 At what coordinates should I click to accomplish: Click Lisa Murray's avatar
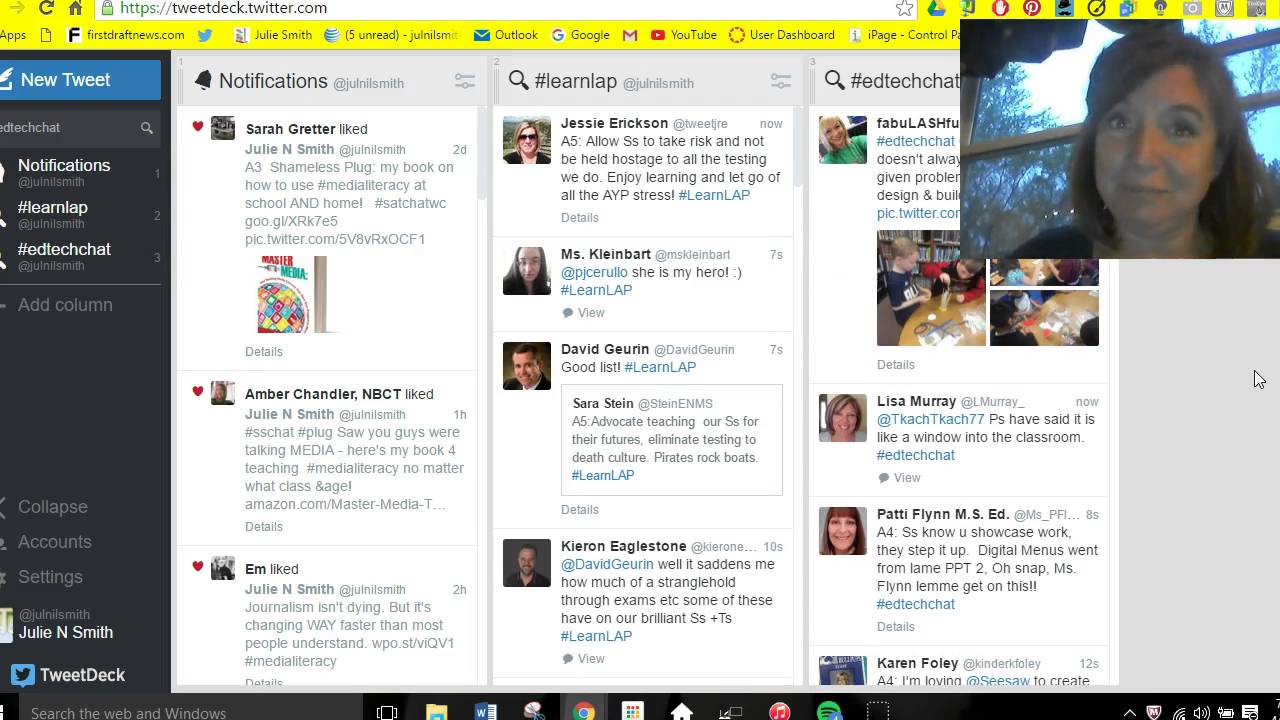coord(843,418)
